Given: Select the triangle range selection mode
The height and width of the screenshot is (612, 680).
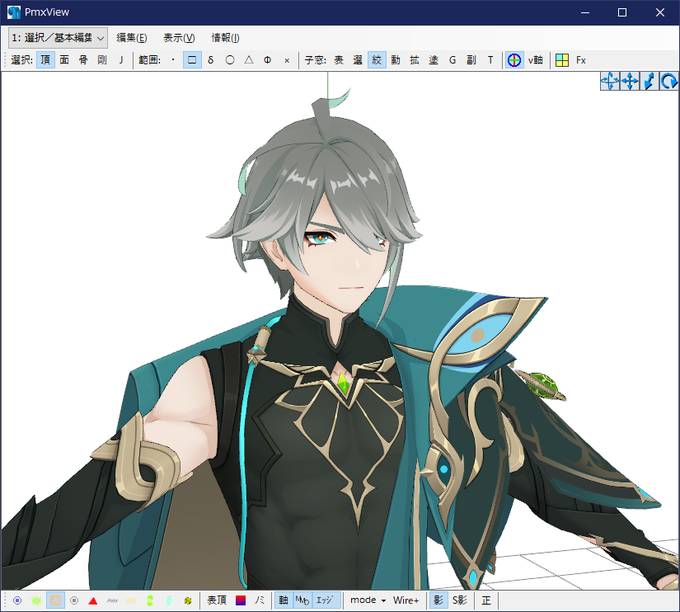Looking at the screenshot, I should tap(248, 60).
